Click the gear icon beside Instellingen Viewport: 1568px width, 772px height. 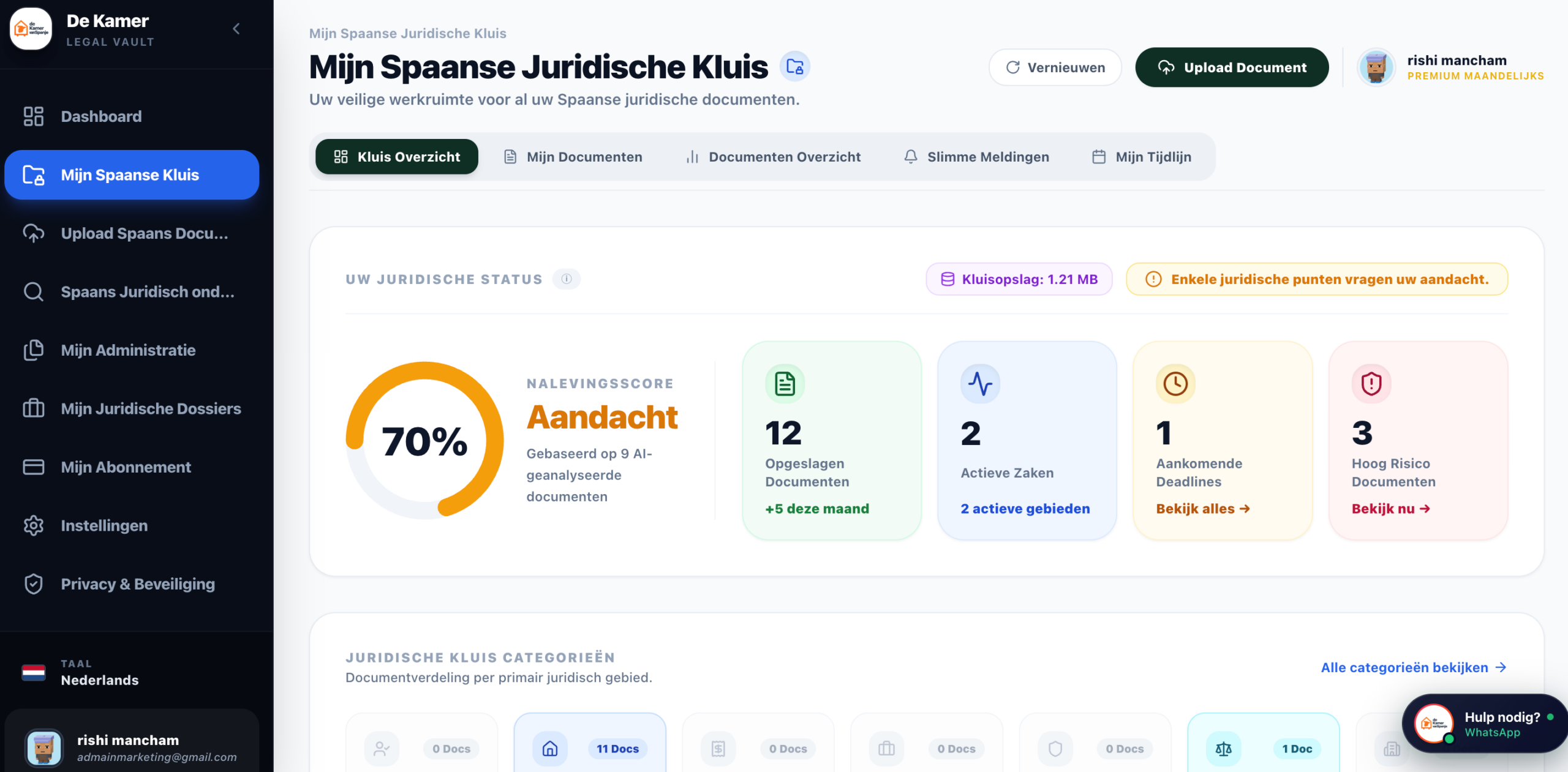click(34, 525)
